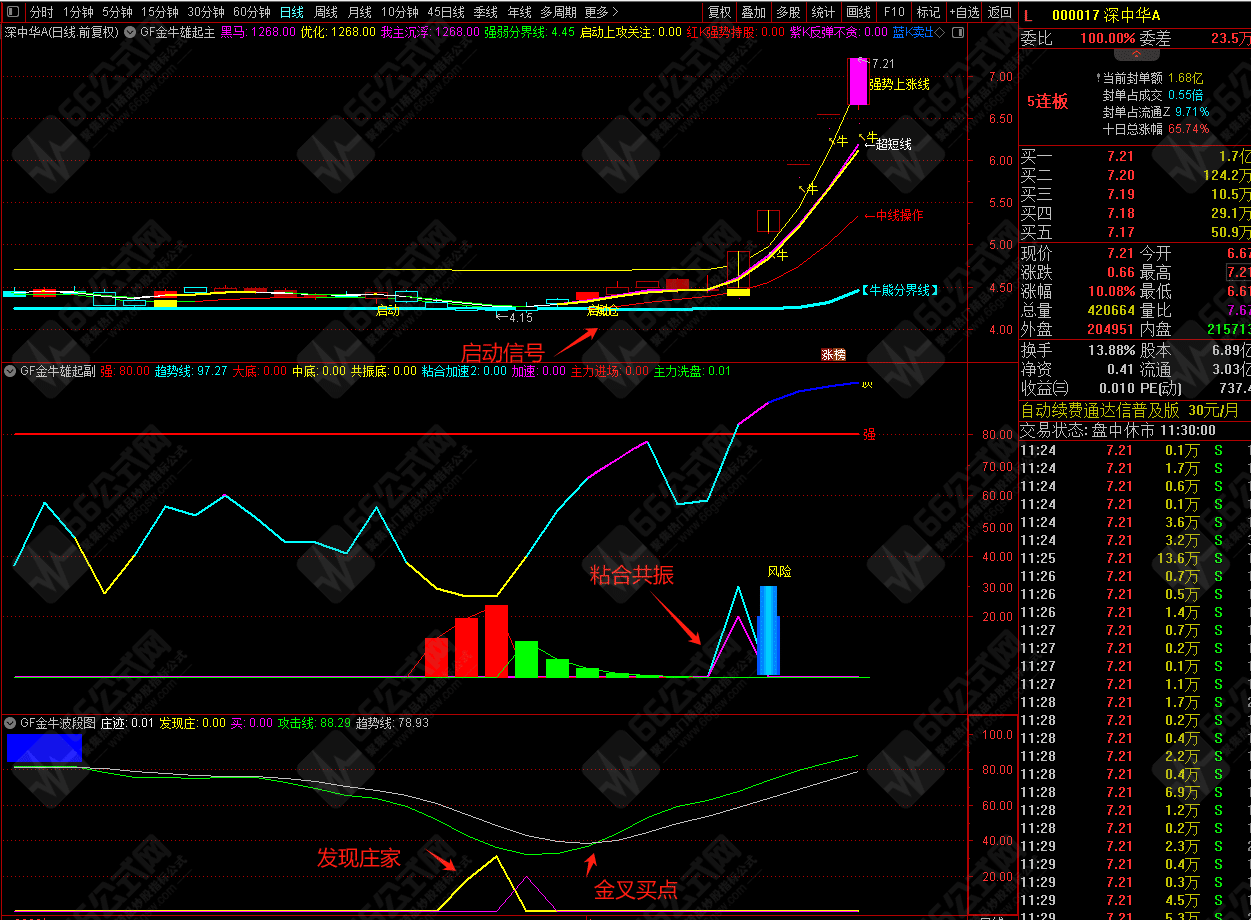Click the 十日总涨幅 65.74% row
Image resolution: width=1251 pixels, height=920 pixels.
click(x=1156, y=128)
